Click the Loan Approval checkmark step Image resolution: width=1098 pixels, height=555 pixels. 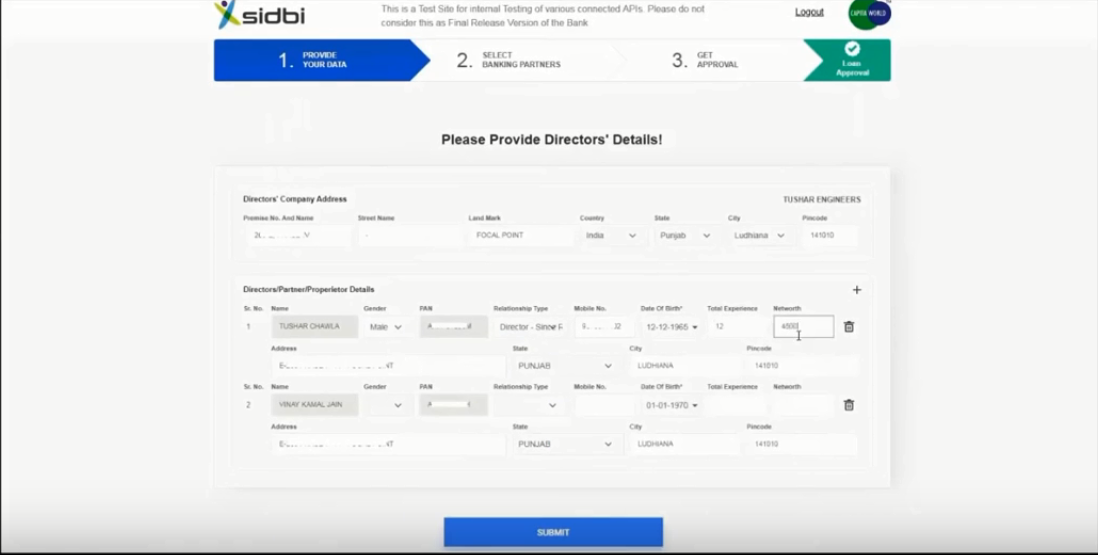point(852,60)
